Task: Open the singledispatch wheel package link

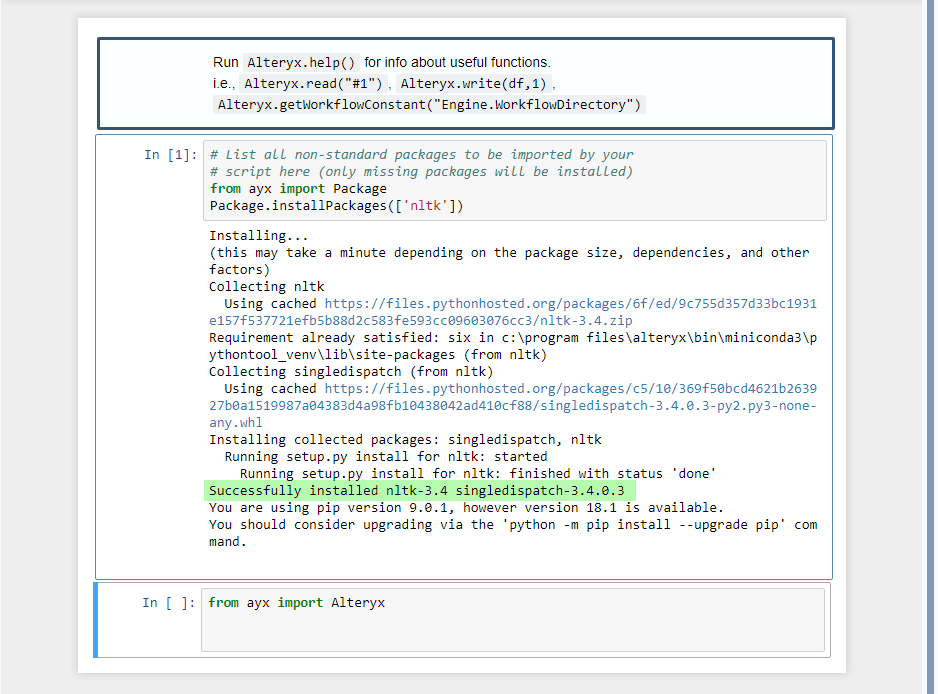Action: [x=513, y=406]
